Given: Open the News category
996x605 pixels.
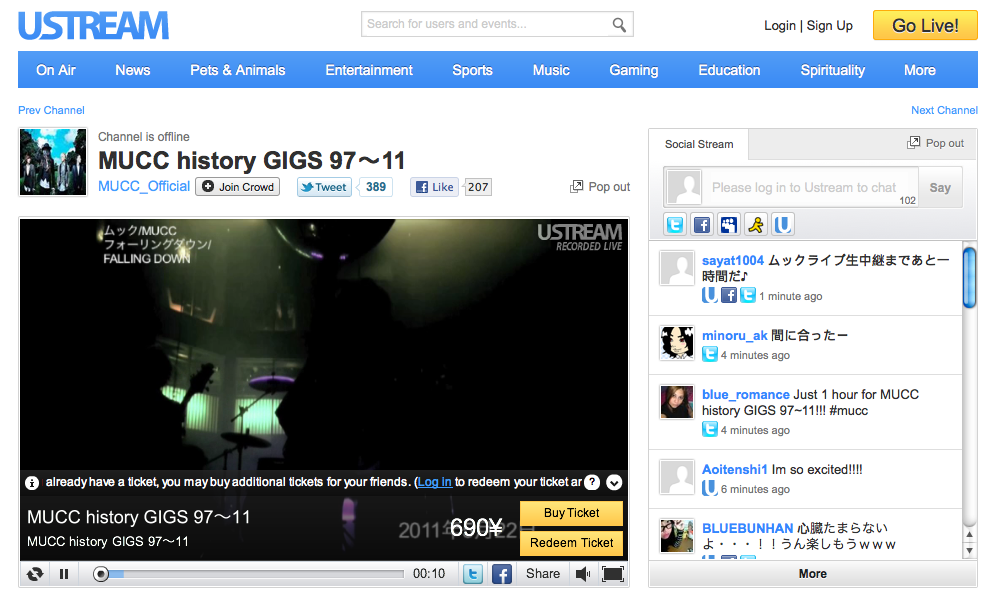Looking at the screenshot, I should click(x=133, y=70).
